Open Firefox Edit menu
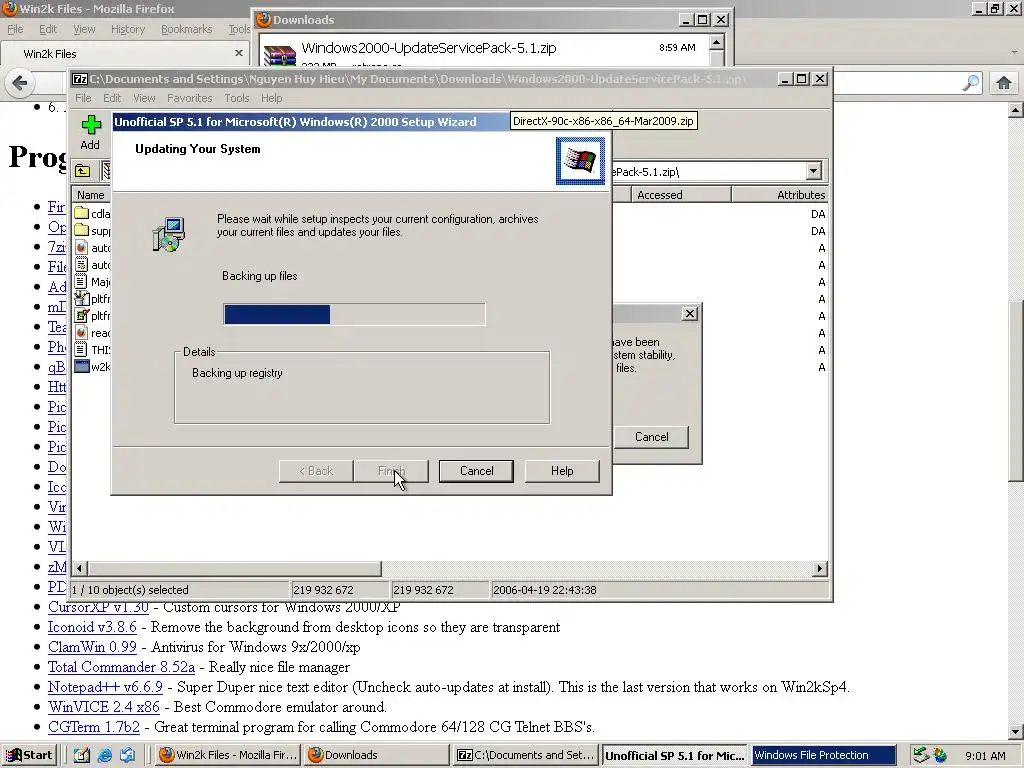Screen dimensions: 1024x768 [48, 29]
